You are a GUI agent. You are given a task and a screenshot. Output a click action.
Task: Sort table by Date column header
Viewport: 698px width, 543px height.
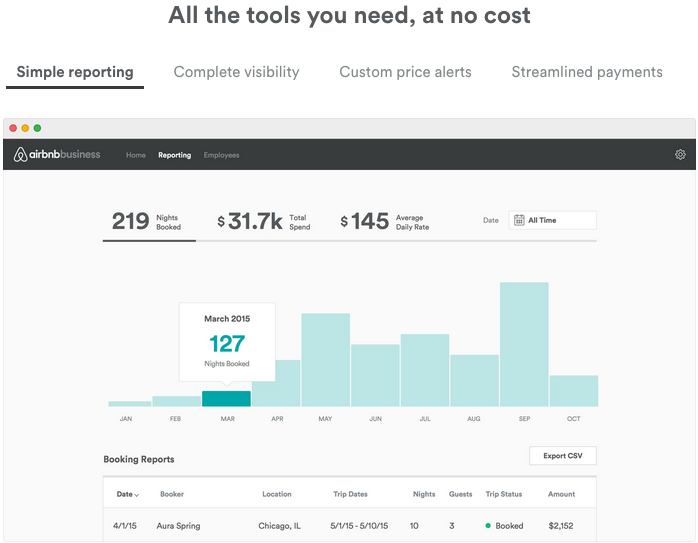click(128, 494)
